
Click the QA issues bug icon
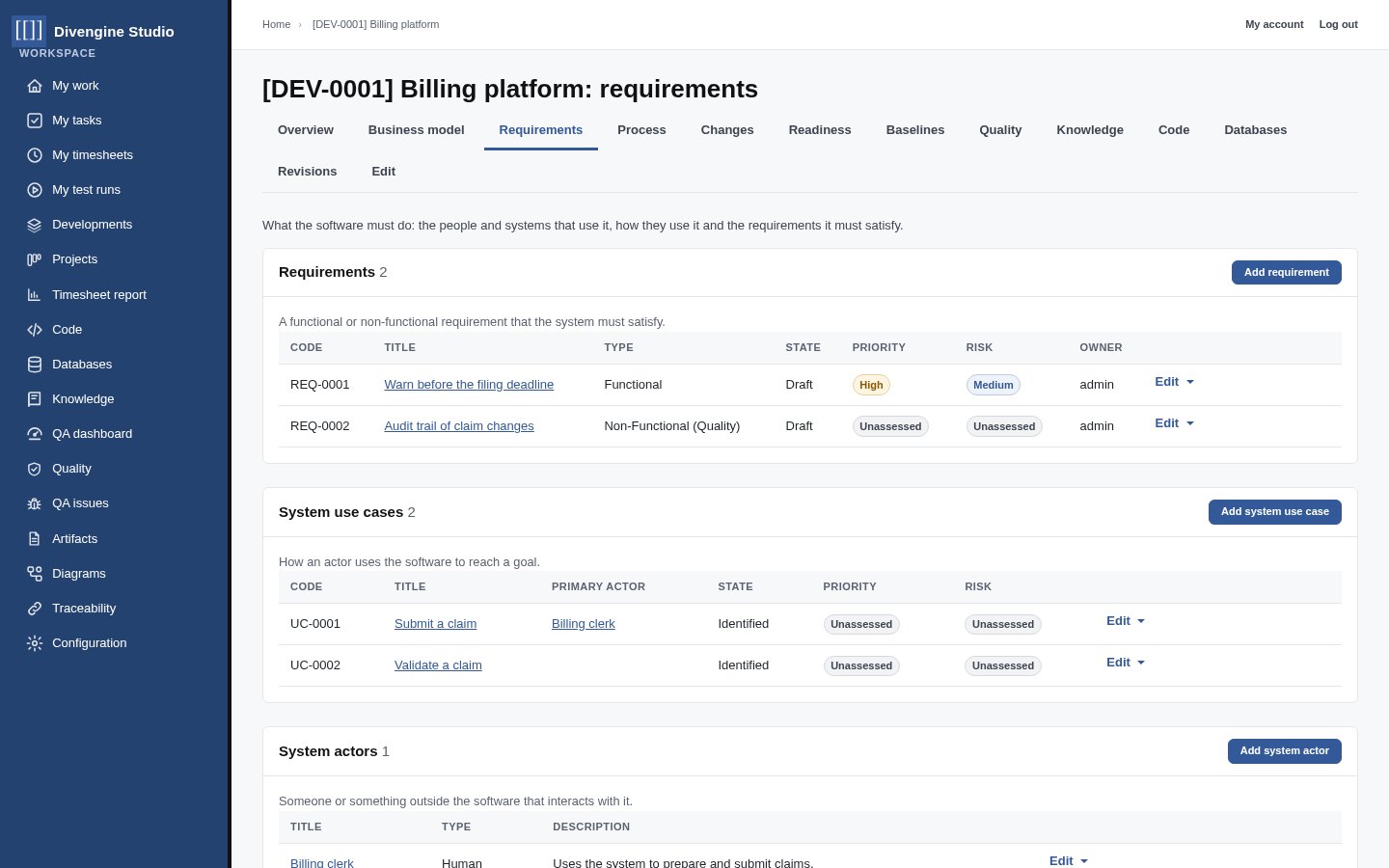point(35,503)
